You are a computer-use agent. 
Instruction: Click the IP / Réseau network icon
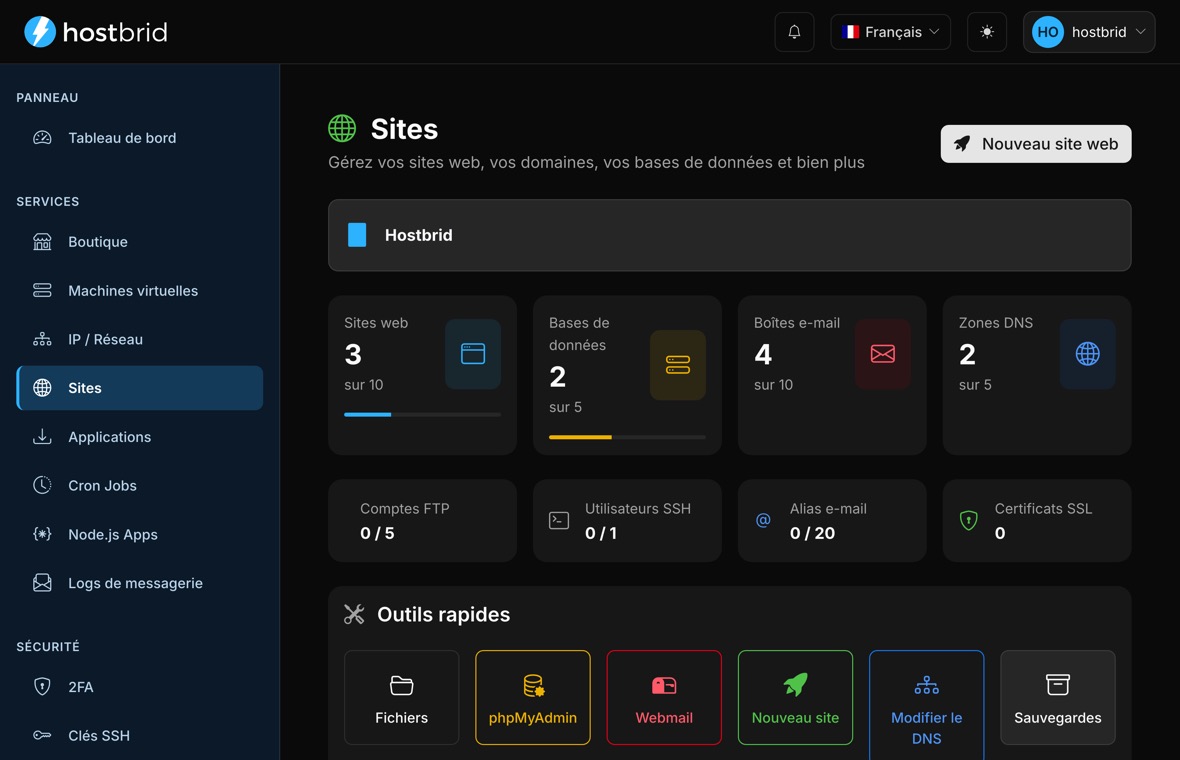coord(42,339)
